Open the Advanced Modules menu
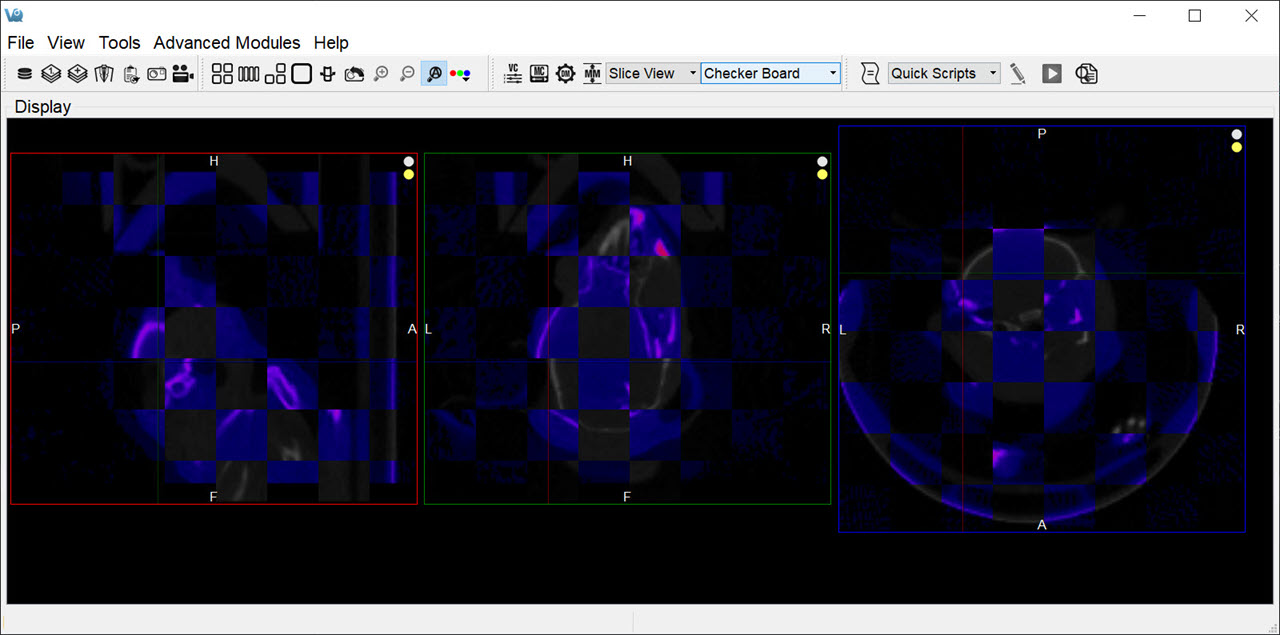Viewport: 1280px width, 635px height. click(227, 43)
